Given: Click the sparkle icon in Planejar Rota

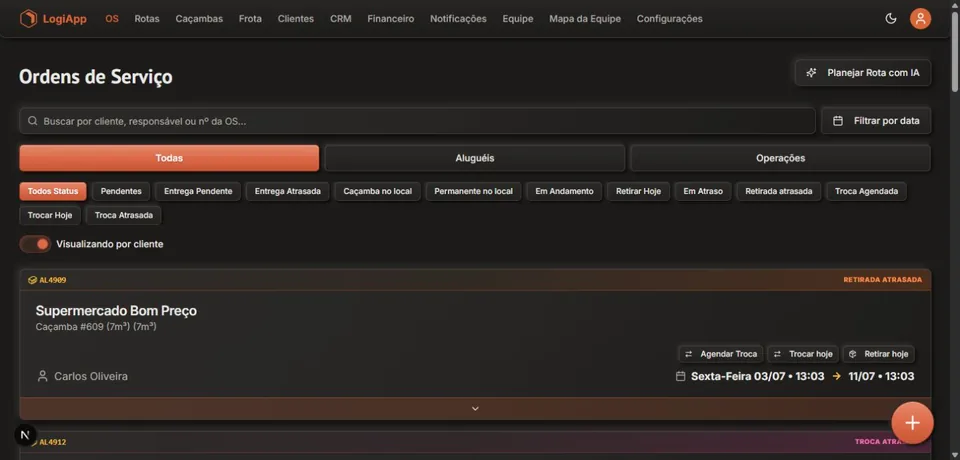Looking at the screenshot, I should pos(811,72).
